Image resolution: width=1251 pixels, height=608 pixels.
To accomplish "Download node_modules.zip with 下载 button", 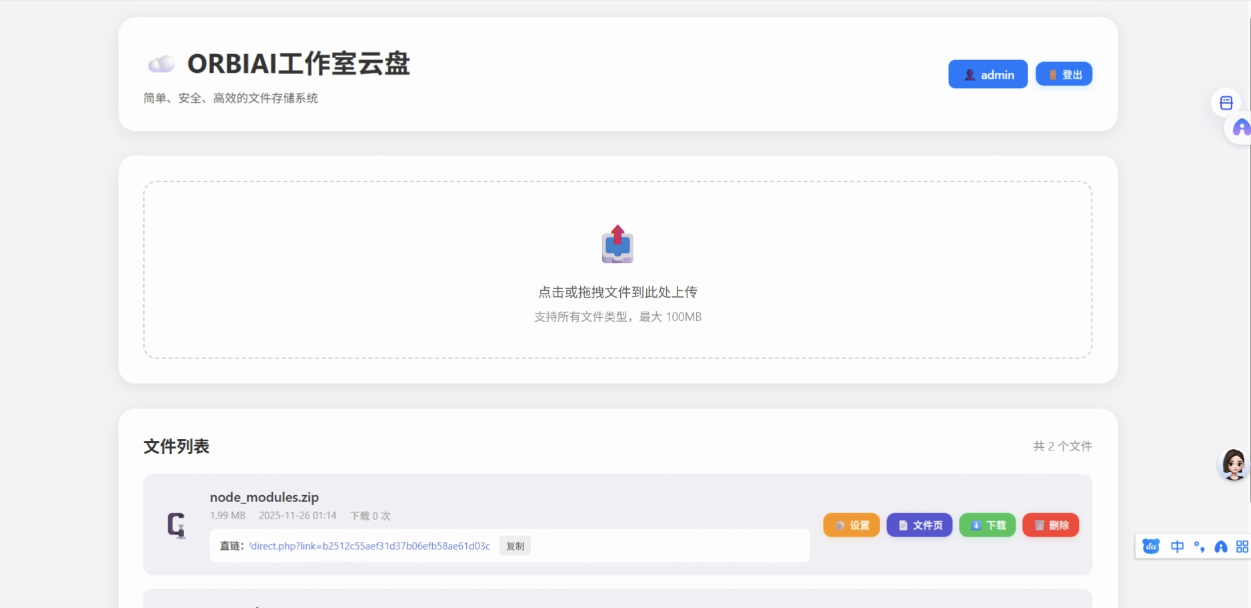I will coord(987,525).
